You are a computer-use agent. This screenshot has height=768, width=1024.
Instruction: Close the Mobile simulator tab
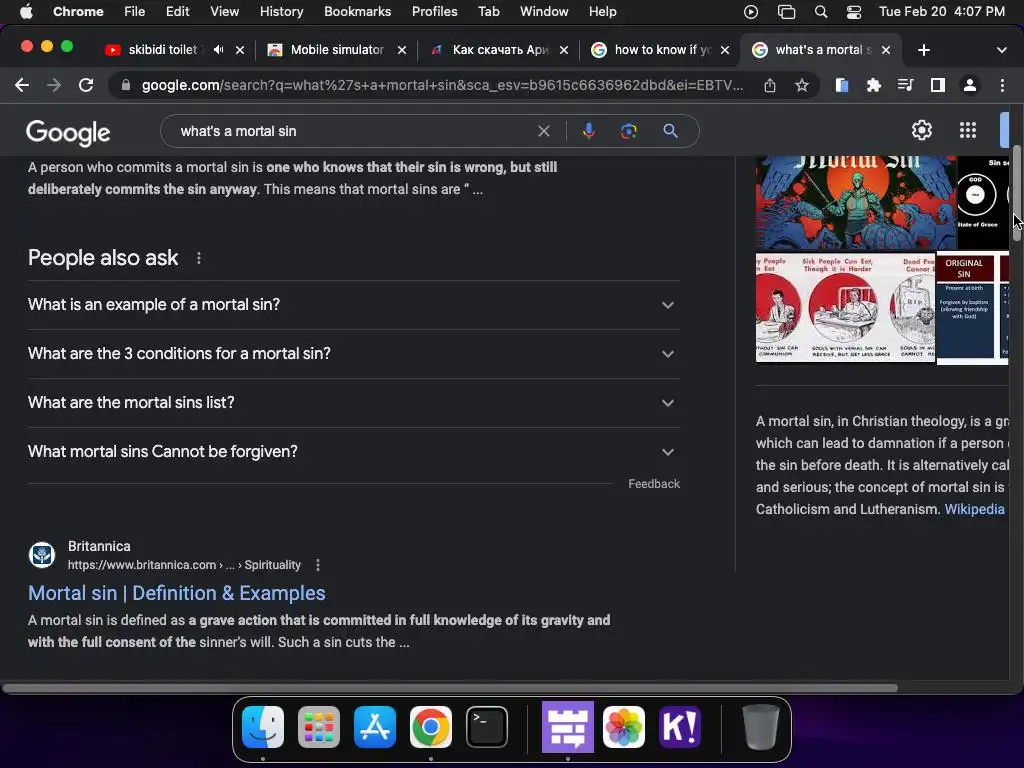tap(402, 50)
